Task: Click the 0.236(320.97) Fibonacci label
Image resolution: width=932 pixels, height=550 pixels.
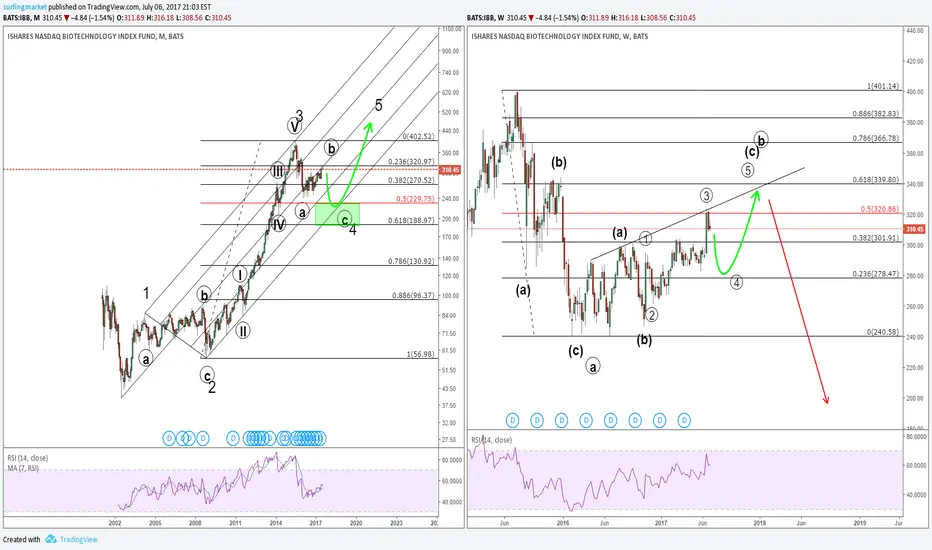Action: click(411, 162)
